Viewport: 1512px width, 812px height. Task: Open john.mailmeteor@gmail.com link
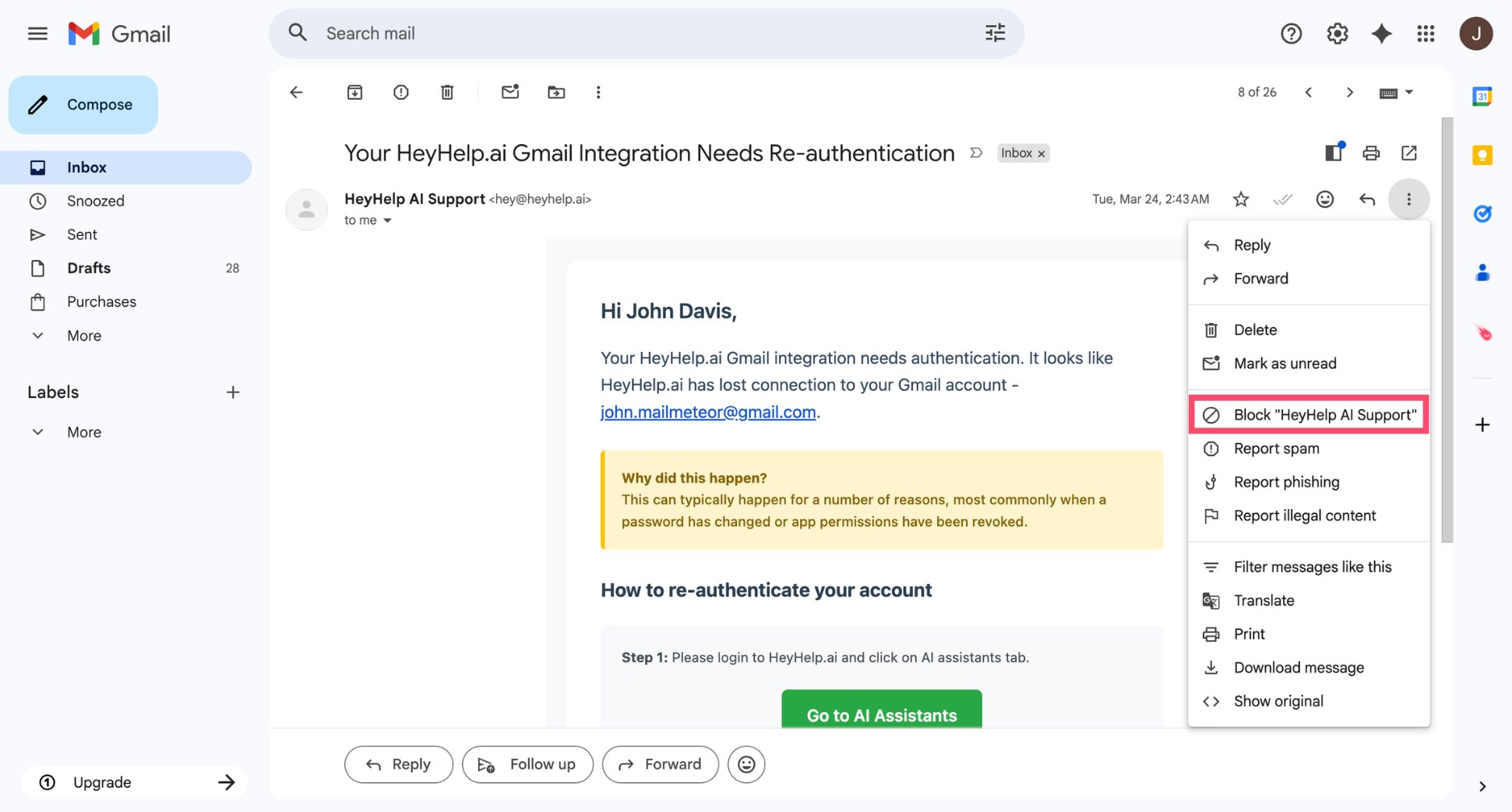coord(708,413)
